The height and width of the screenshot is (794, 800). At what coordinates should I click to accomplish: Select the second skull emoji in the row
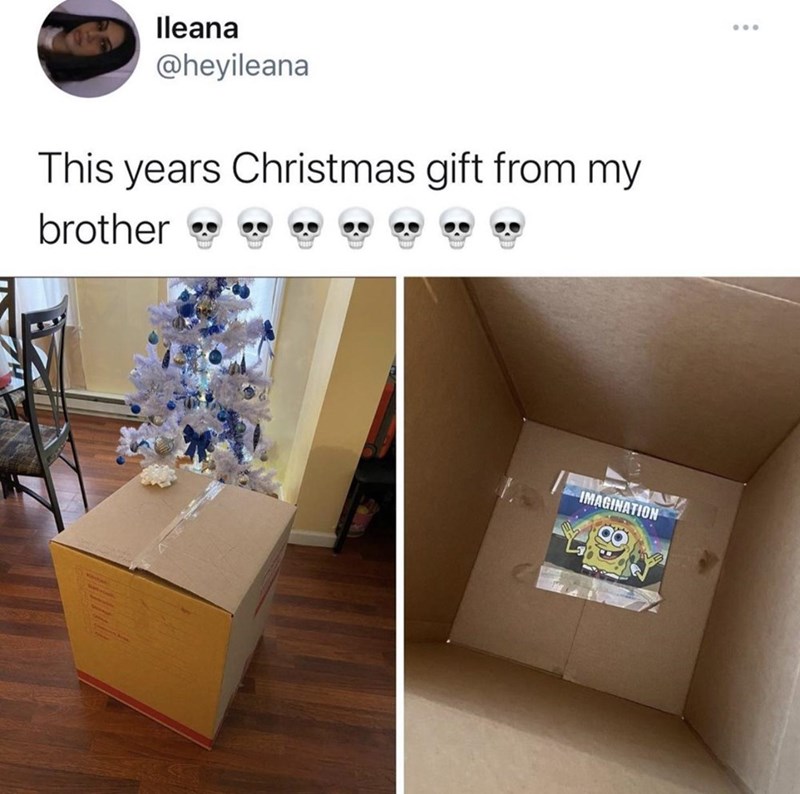tap(255, 228)
